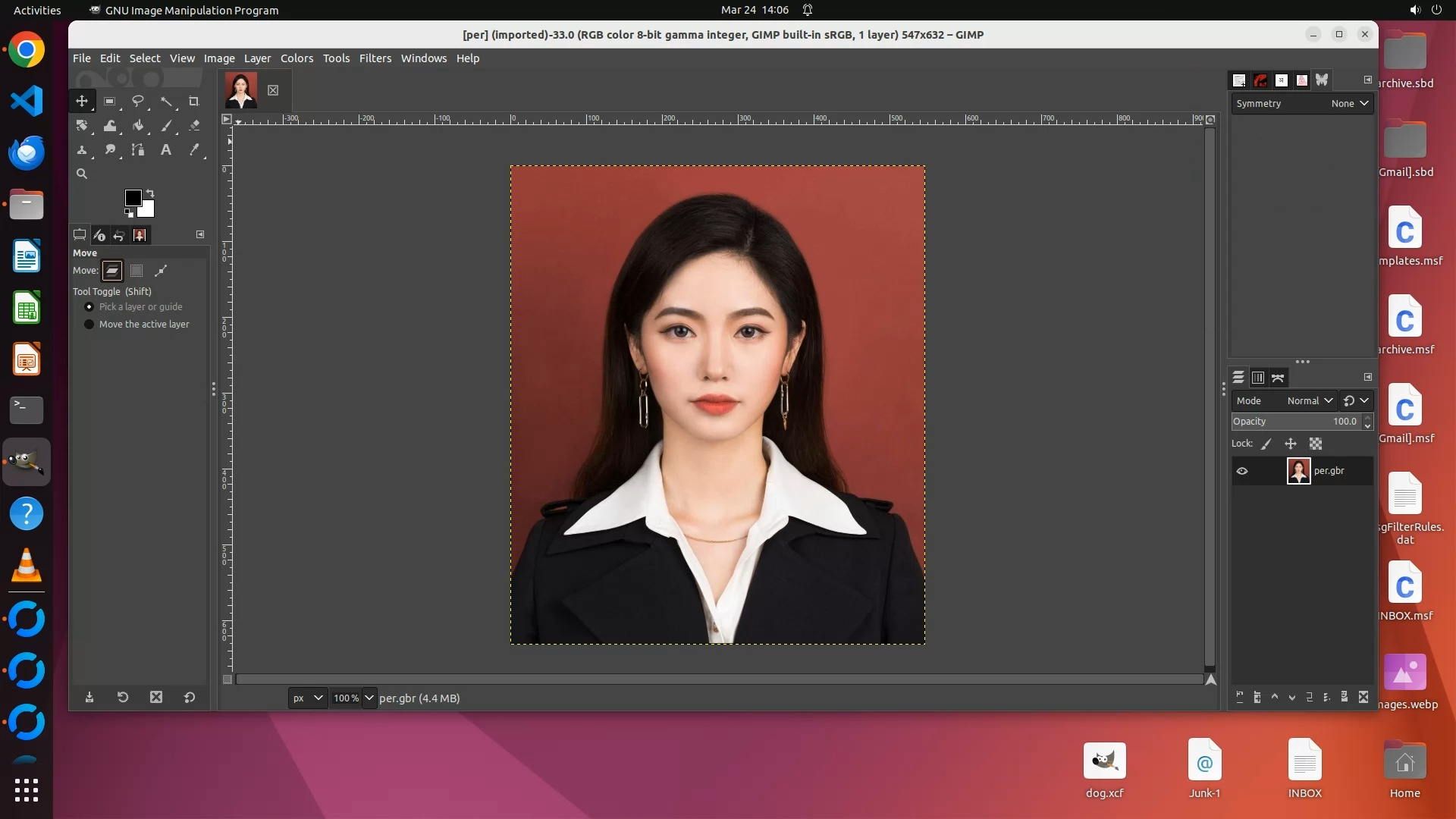
Task: Click the Free Select lasso tool
Action: pos(138,101)
